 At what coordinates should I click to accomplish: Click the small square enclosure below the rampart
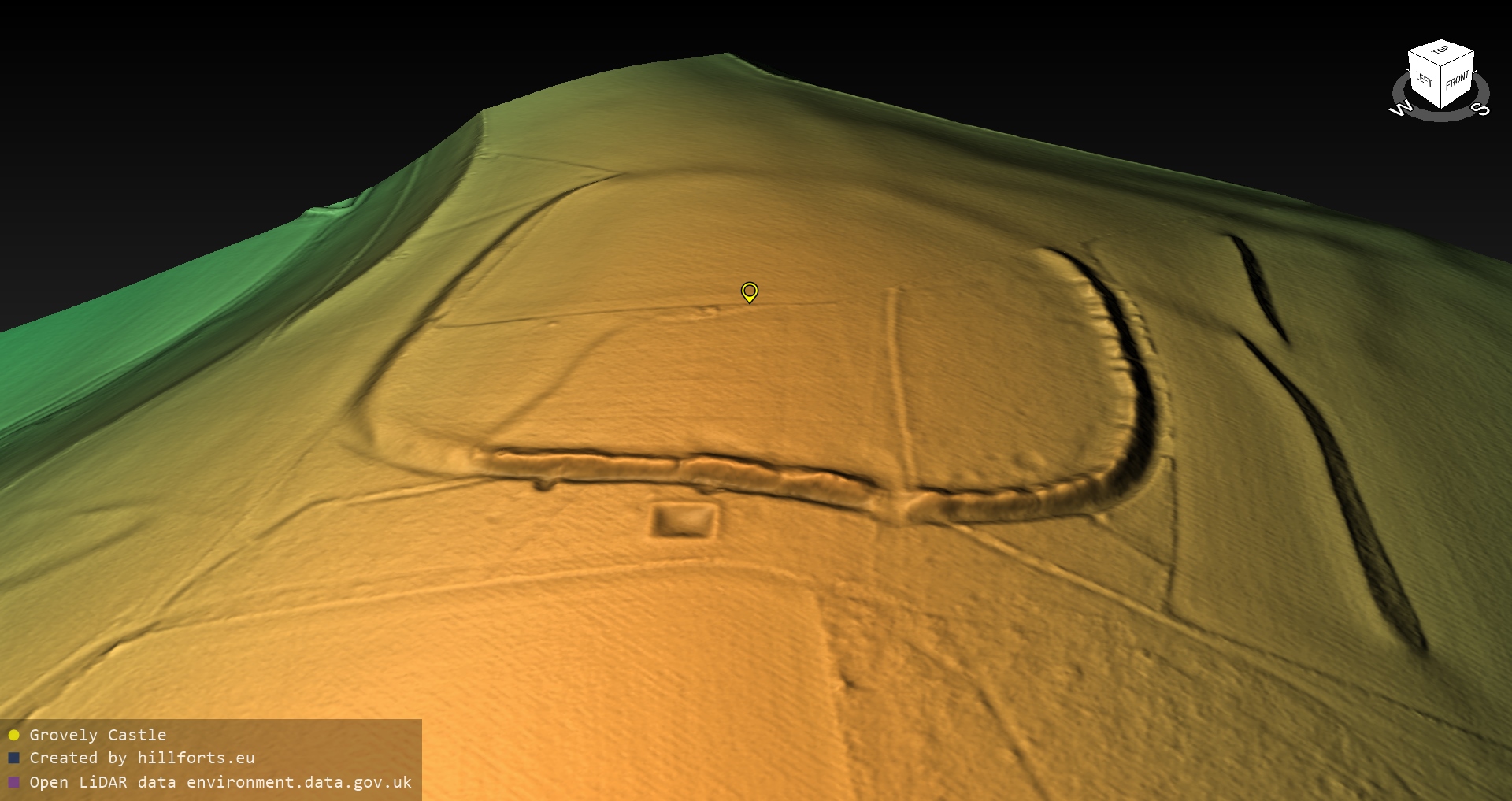coord(684,521)
